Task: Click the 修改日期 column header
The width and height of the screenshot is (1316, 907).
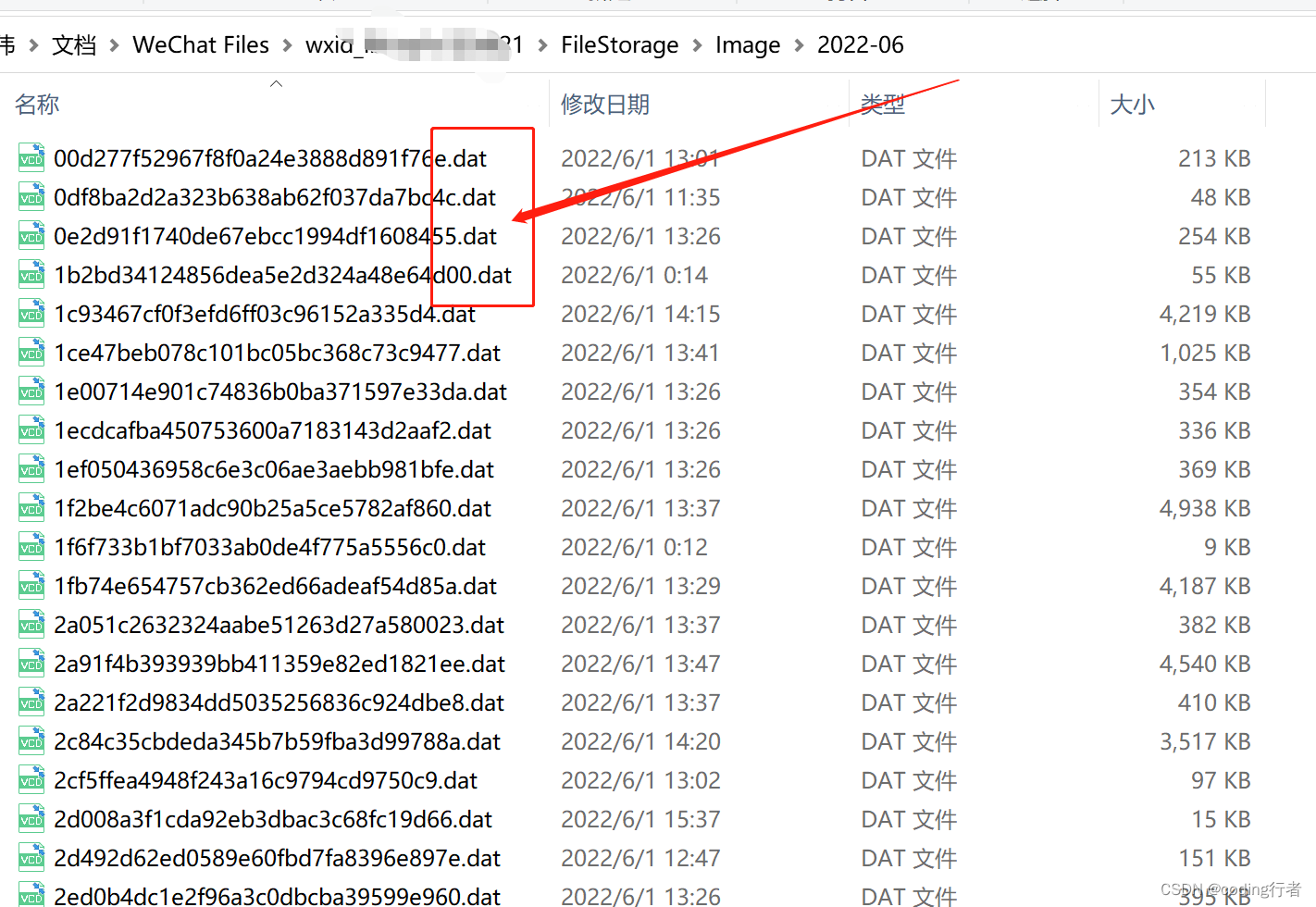Action: (605, 104)
